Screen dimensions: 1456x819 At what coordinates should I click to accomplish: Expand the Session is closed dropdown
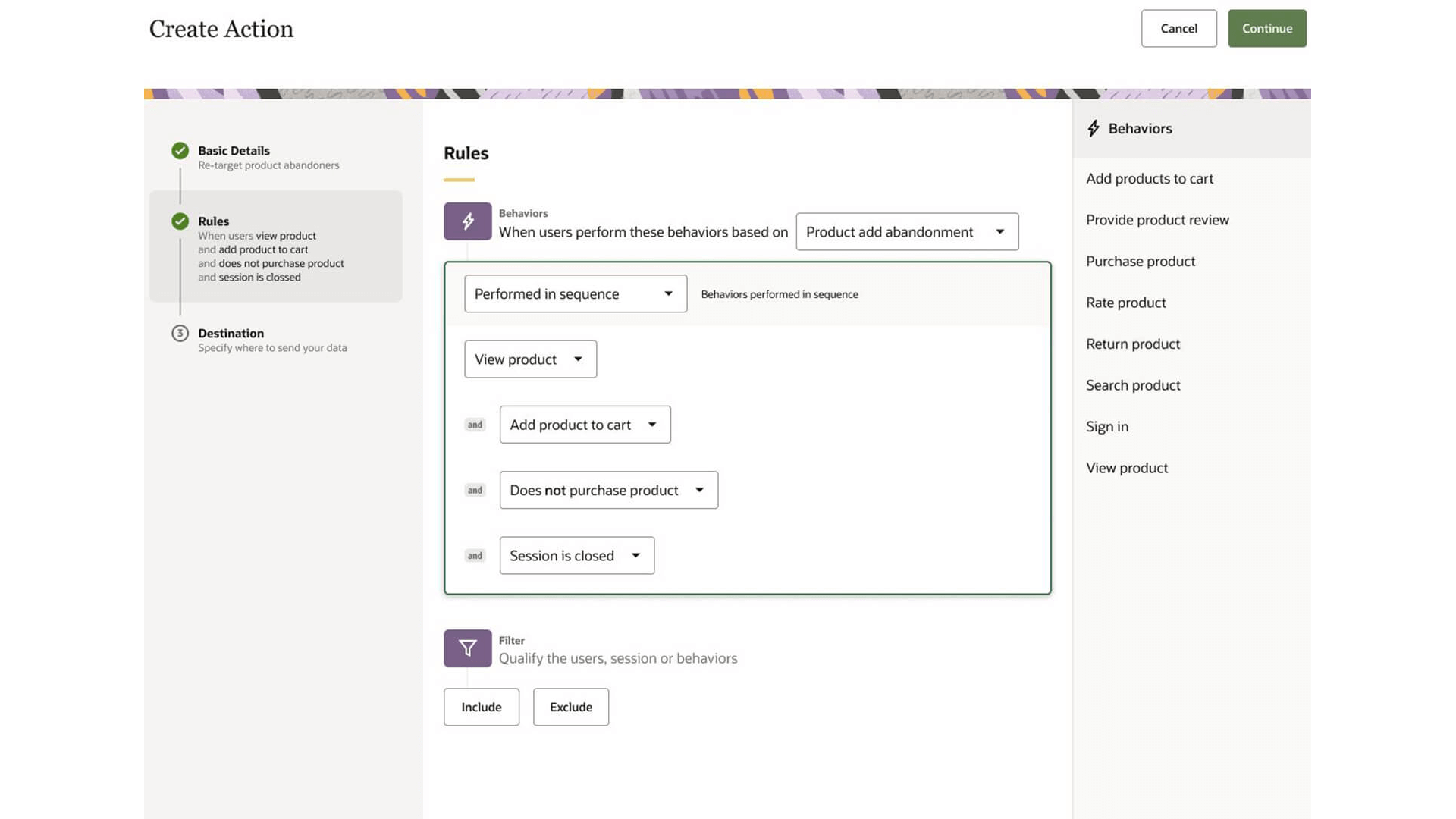(576, 555)
